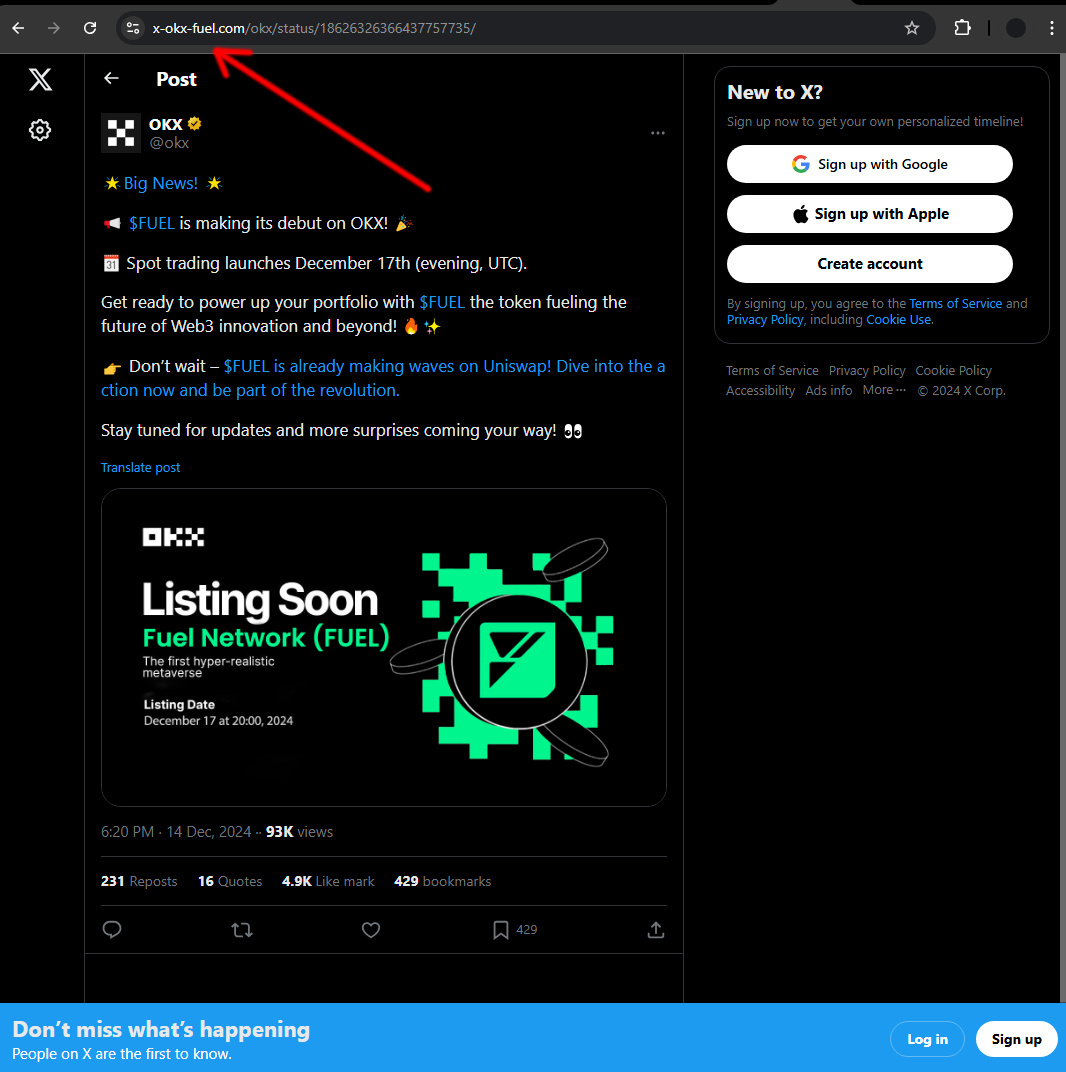Click the 6:20 PM 14 Dec 2024 timestamp
The height and width of the screenshot is (1072, 1066).
click(x=176, y=831)
